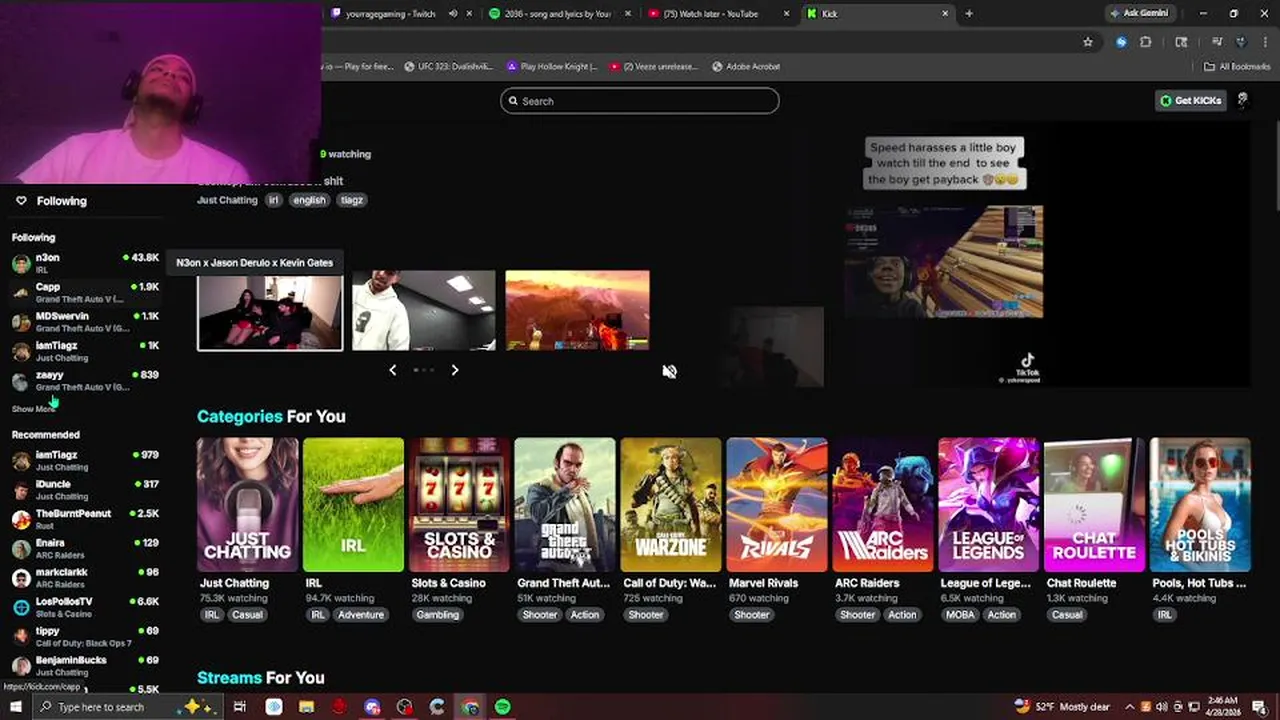Click Casual tag under Chat Roulette
Screen dimensions: 1280x720
(x=1067, y=615)
